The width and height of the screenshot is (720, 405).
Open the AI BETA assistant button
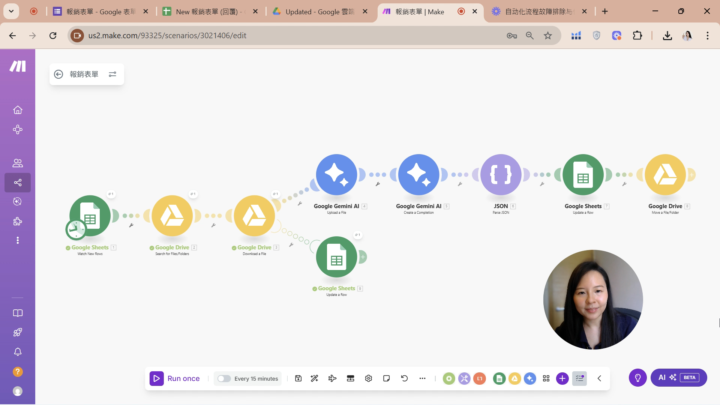679,377
